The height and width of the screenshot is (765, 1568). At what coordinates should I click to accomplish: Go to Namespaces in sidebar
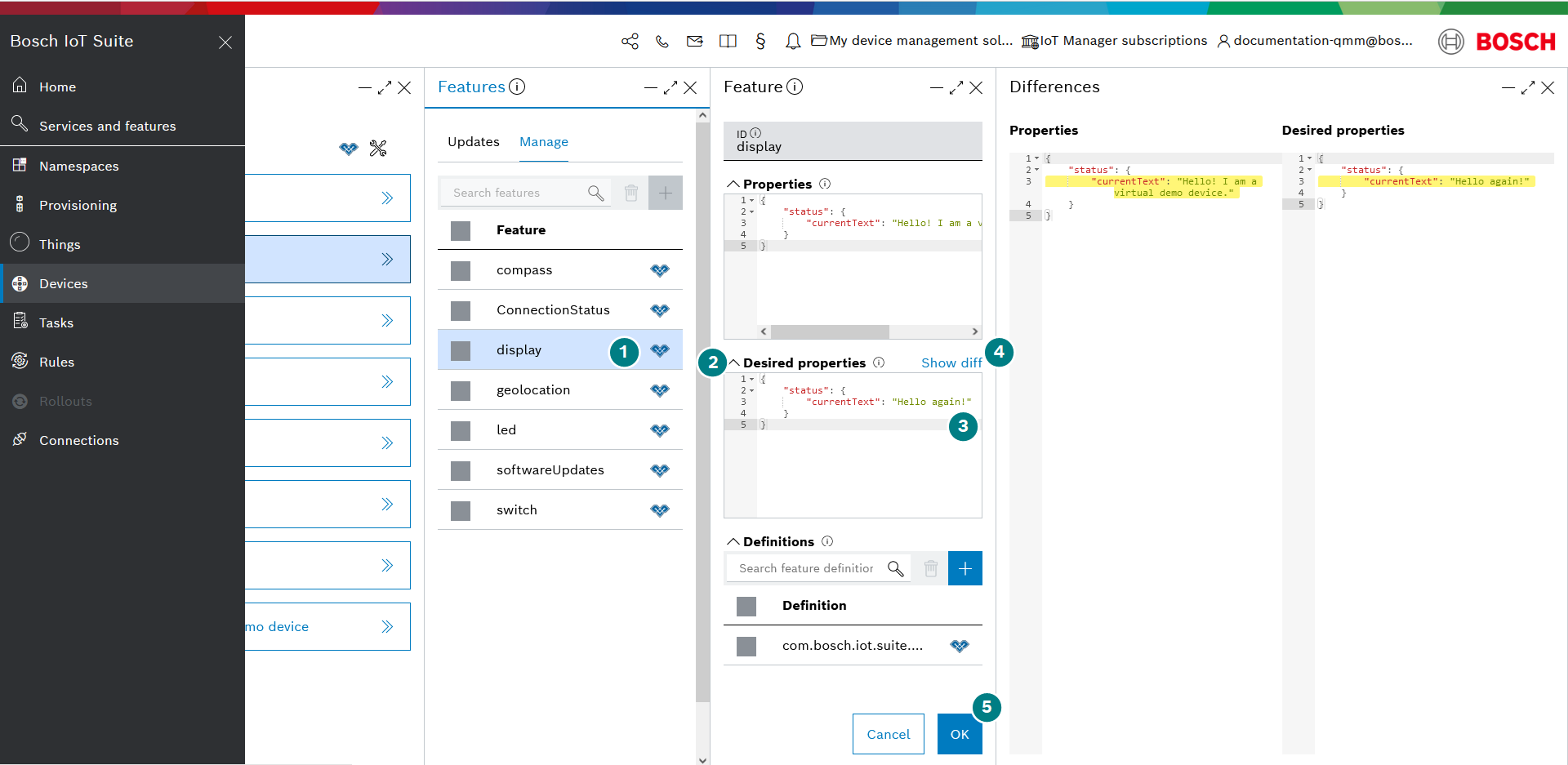point(122,166)
